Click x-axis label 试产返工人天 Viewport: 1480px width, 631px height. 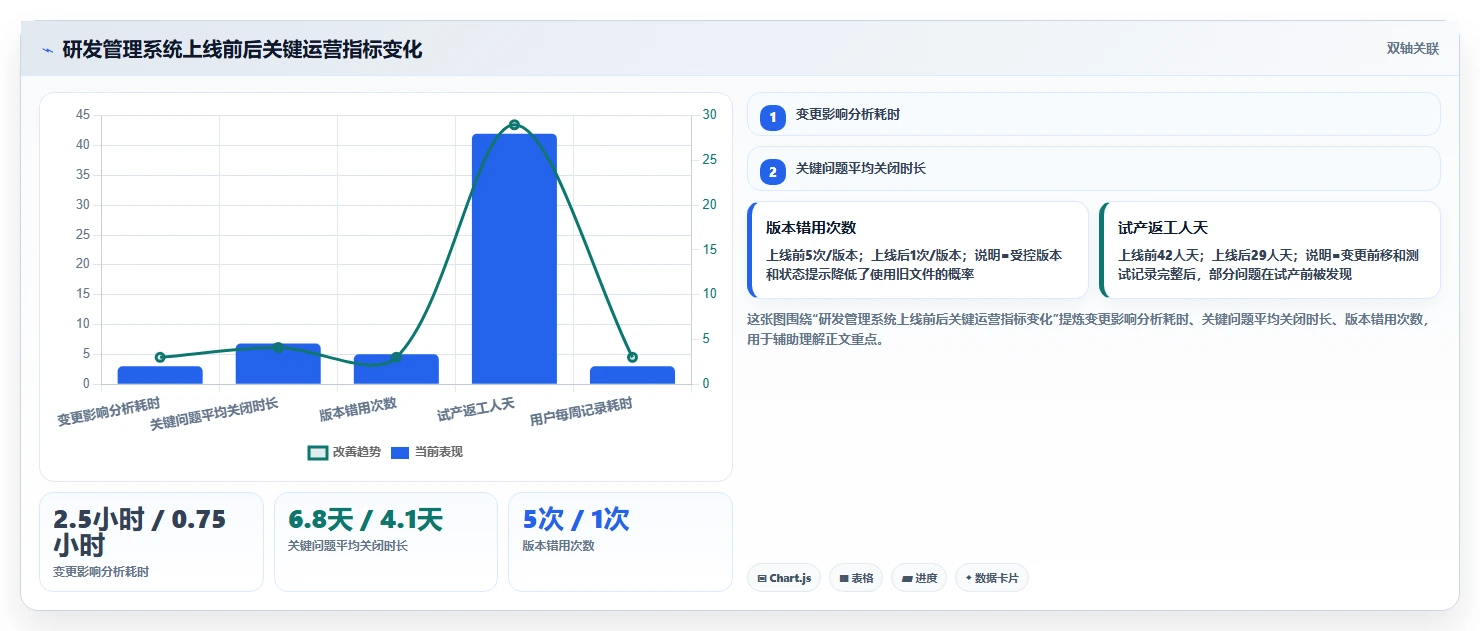pyautogui.click(x=476, y=409)
